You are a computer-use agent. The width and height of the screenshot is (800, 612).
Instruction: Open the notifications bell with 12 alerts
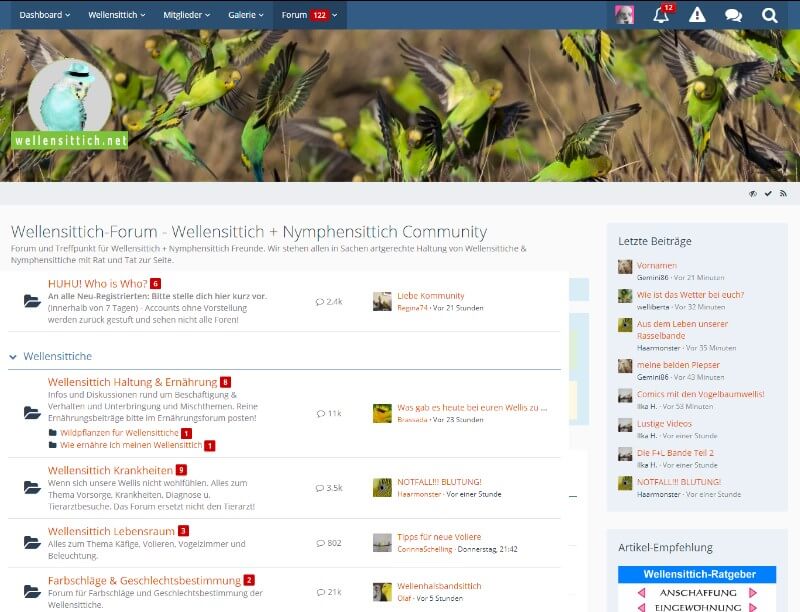(661, 15)
